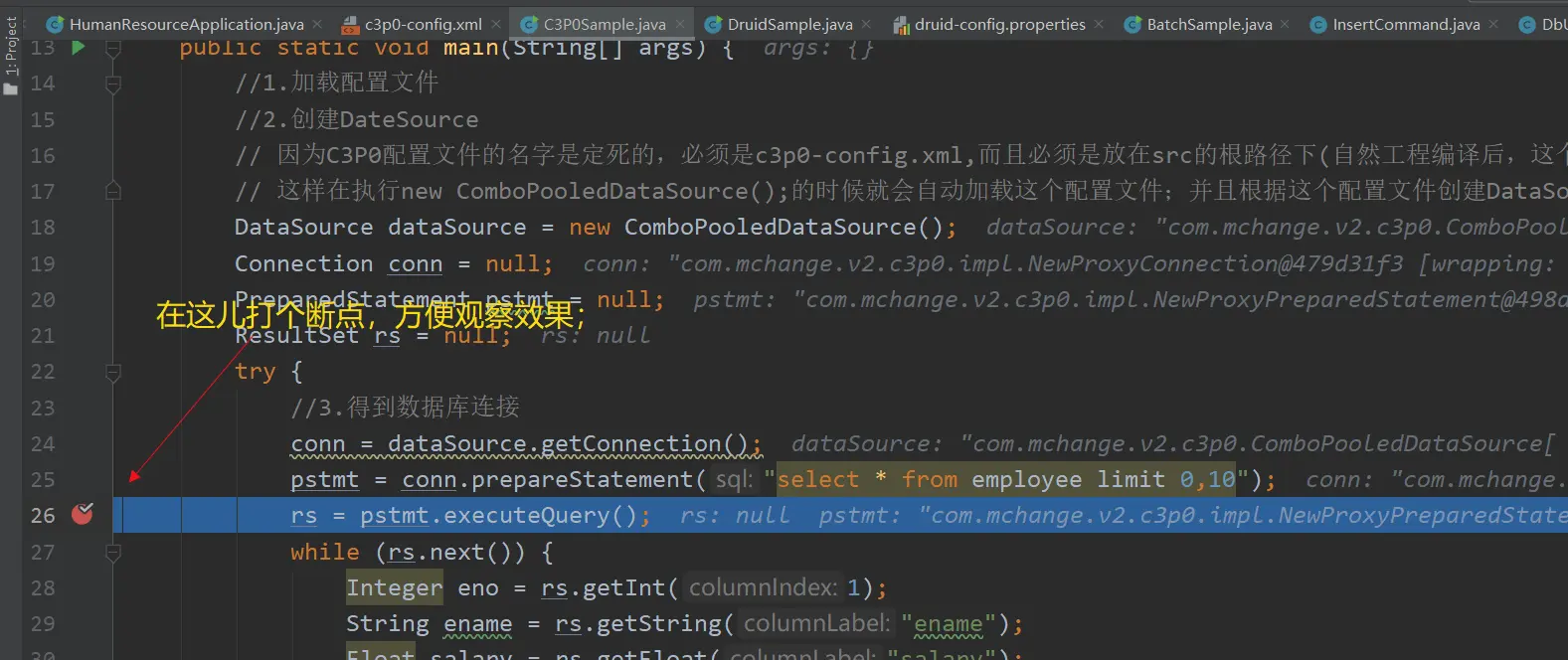Click the columnLabel: hint on line 29
This screenshot has width=1568, height=660.
click(x=816, y=624)
